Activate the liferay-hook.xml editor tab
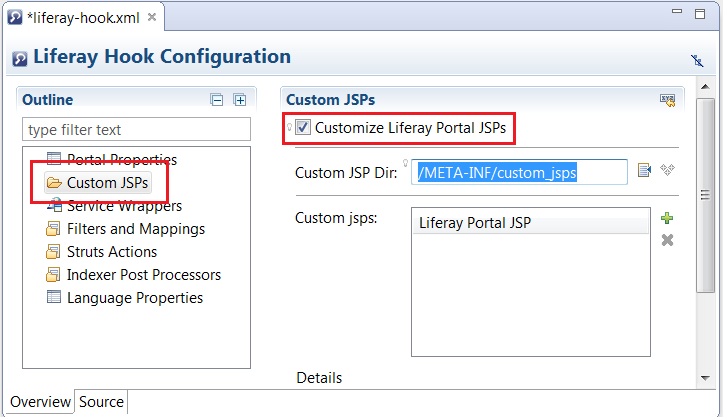Screen dimensions: 723x417 (x=83, y=18)
